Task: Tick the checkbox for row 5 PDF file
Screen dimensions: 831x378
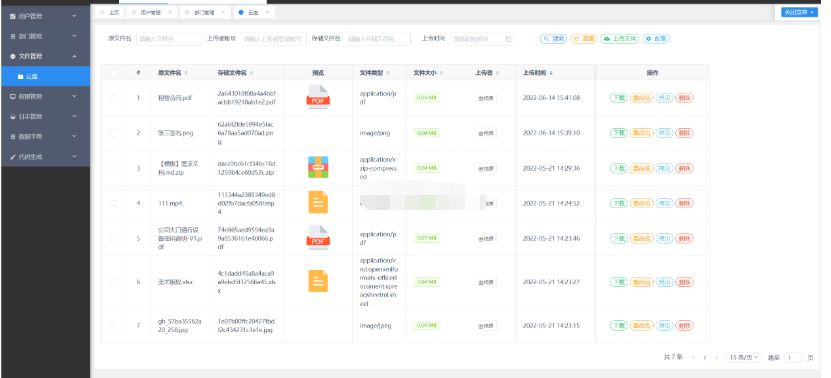Action: tap(113, 239)
